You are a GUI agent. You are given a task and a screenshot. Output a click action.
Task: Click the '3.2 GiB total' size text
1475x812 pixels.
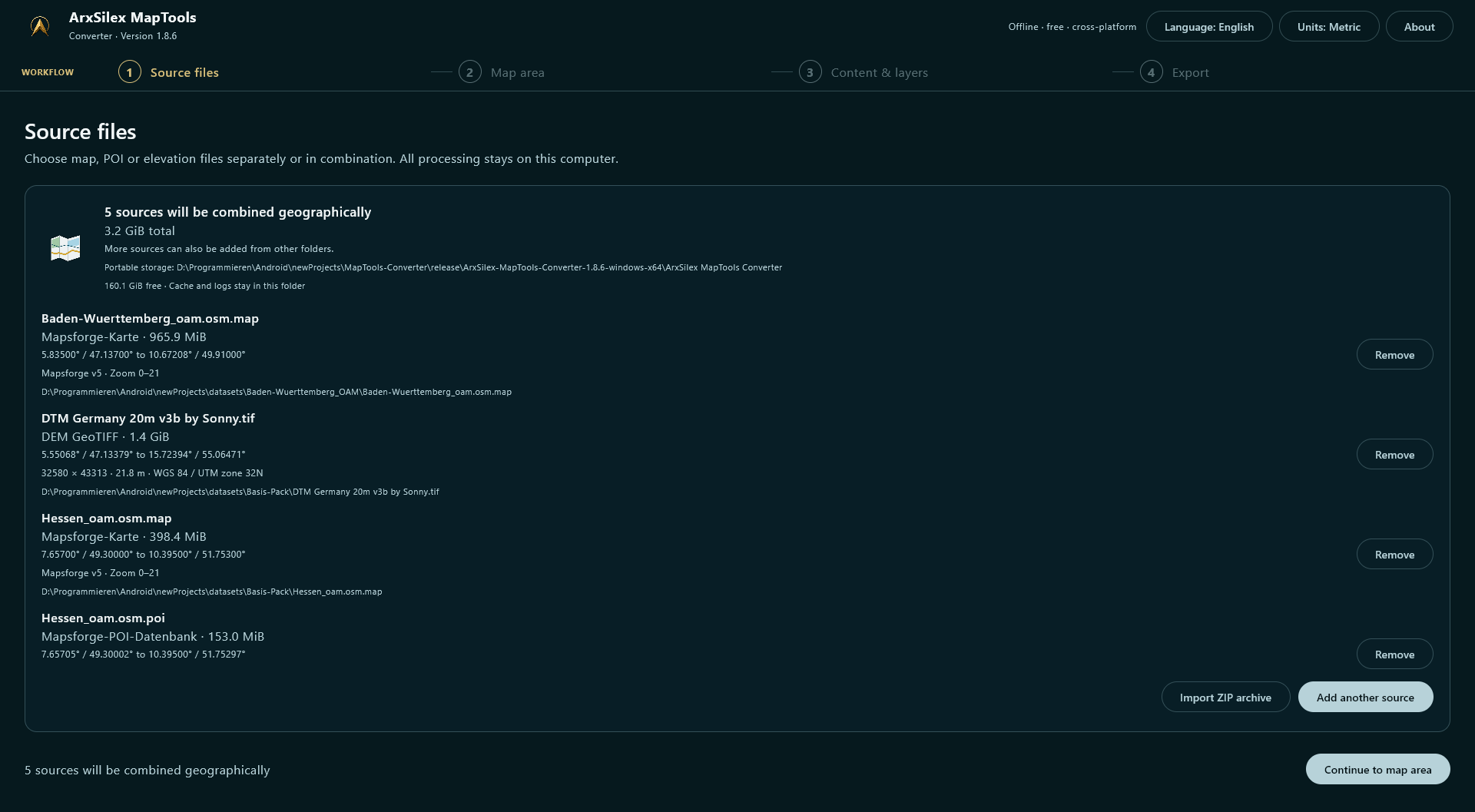[x=140, y=231]
